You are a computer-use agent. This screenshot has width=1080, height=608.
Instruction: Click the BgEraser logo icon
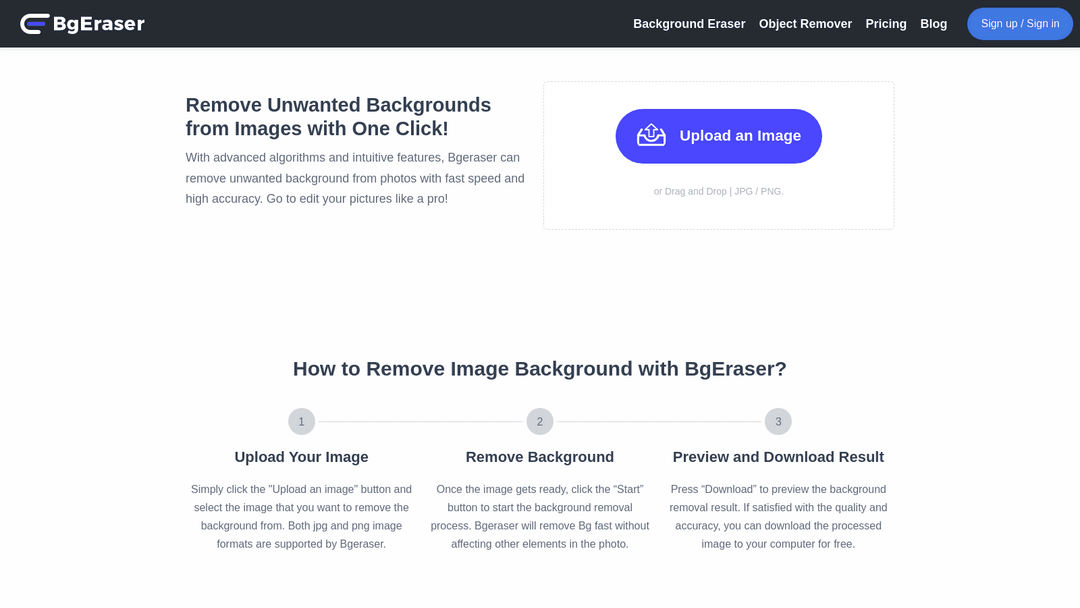click(x=34, y=23)
